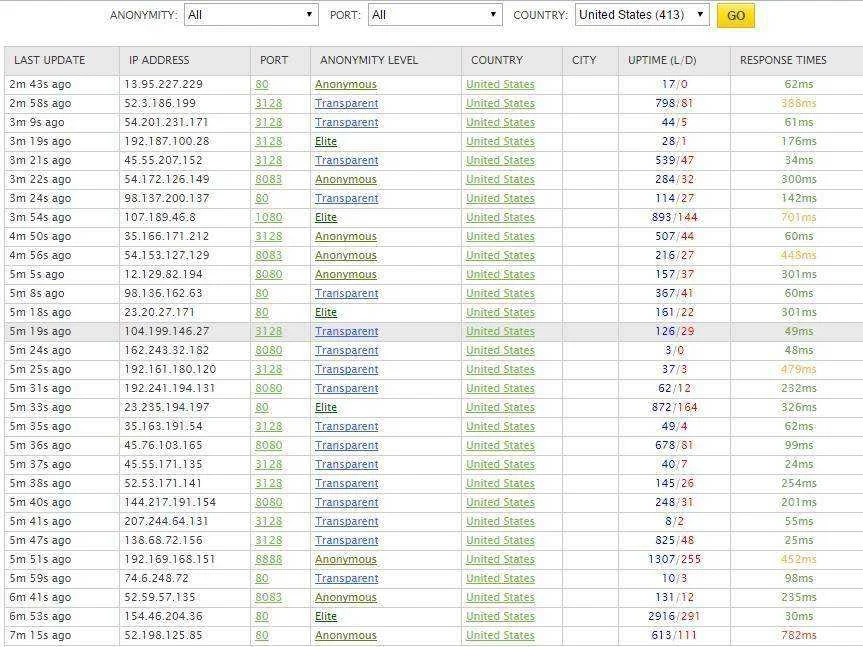This screenshot has width=863, height=647.
Task: Select IP address 104.199.146.27
Action: pyautogui.click(x=167, y=331)
